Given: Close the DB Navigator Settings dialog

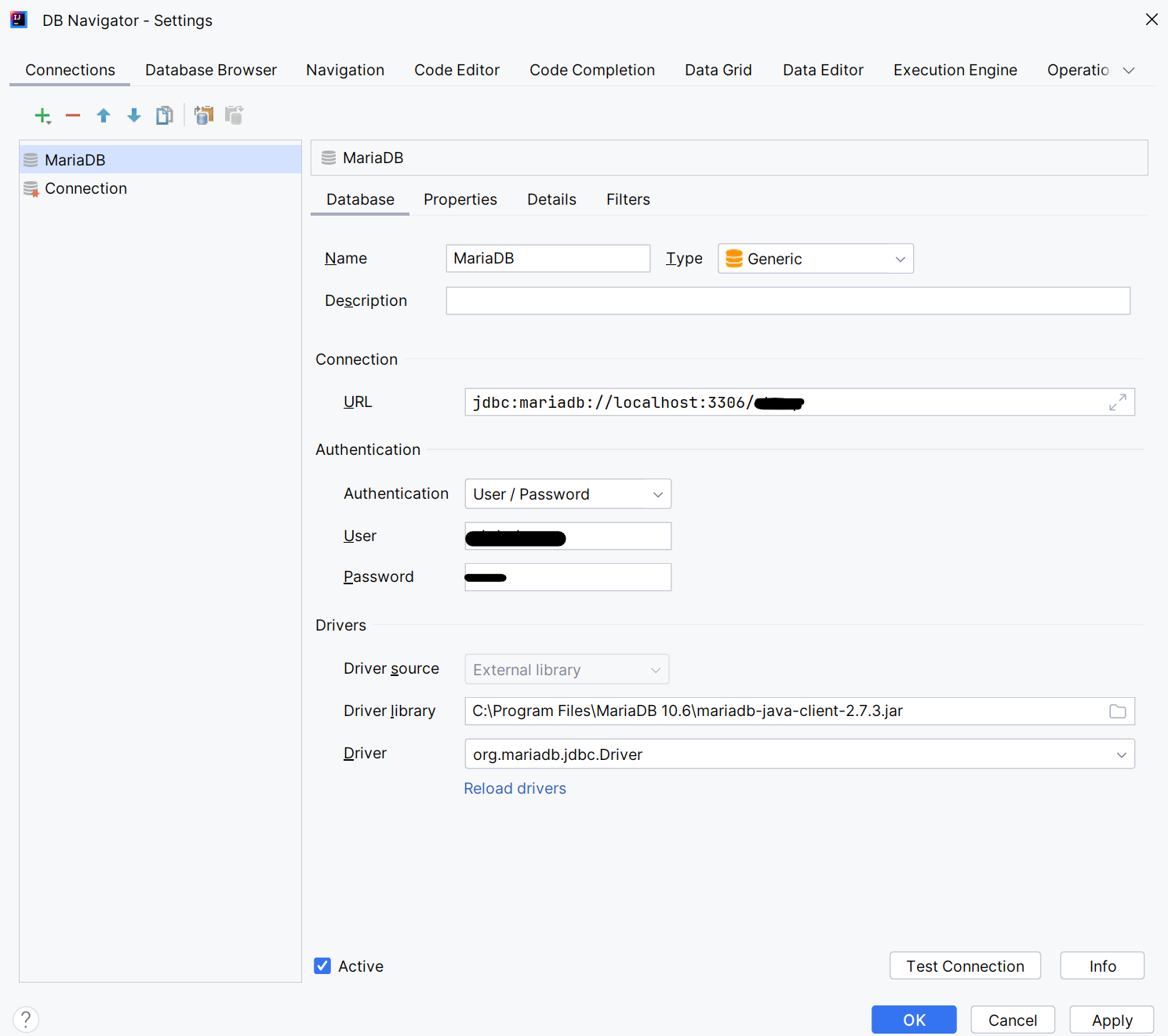Looking at the screenshot, I should coord(1152,20).
